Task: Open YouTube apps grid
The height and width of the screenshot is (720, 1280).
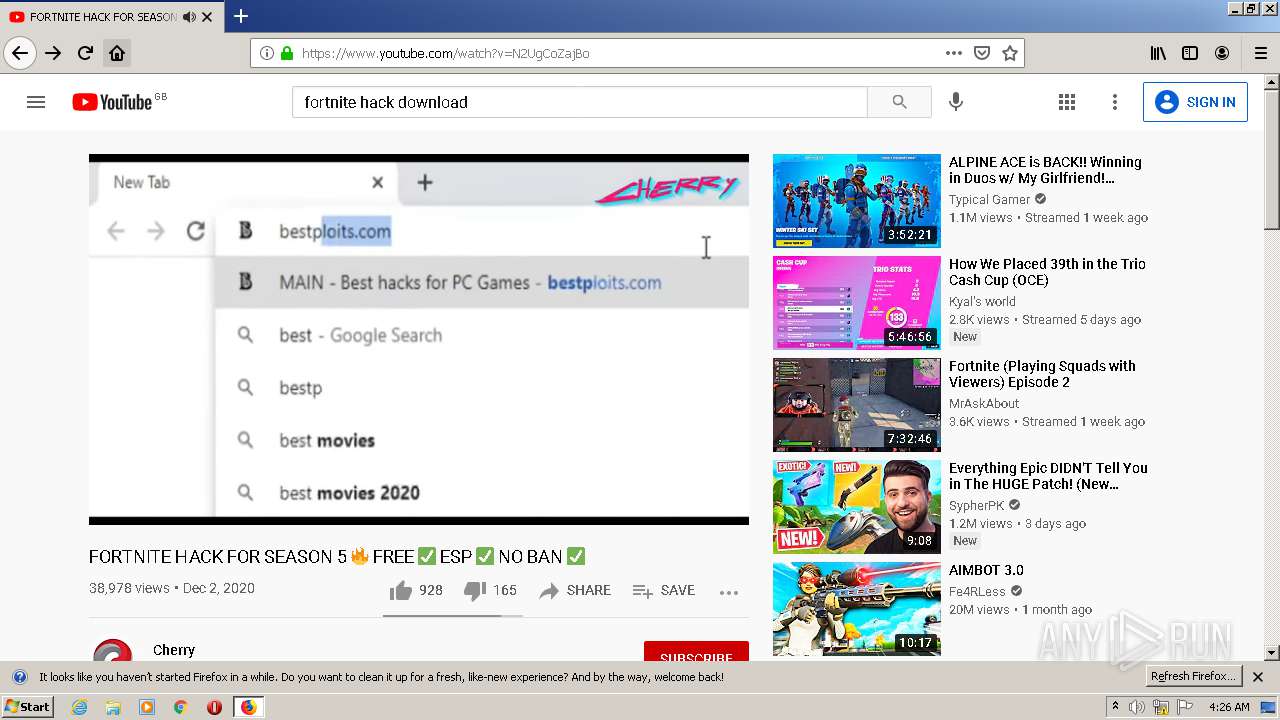Action: pyautogui.click(x=1067, y=102)
